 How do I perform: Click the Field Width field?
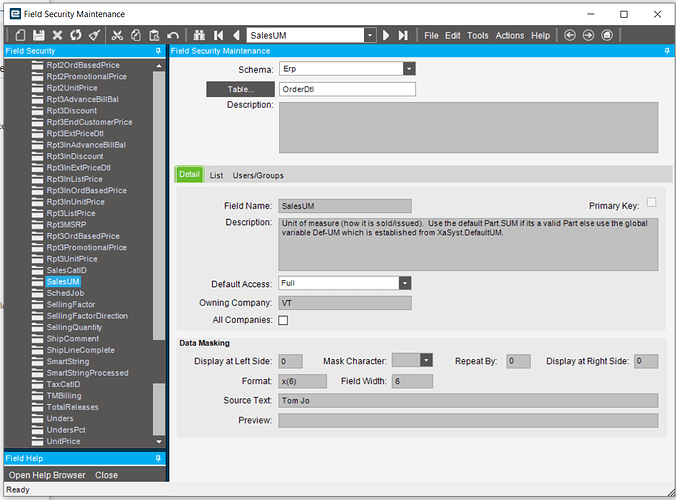click(412, 381)
